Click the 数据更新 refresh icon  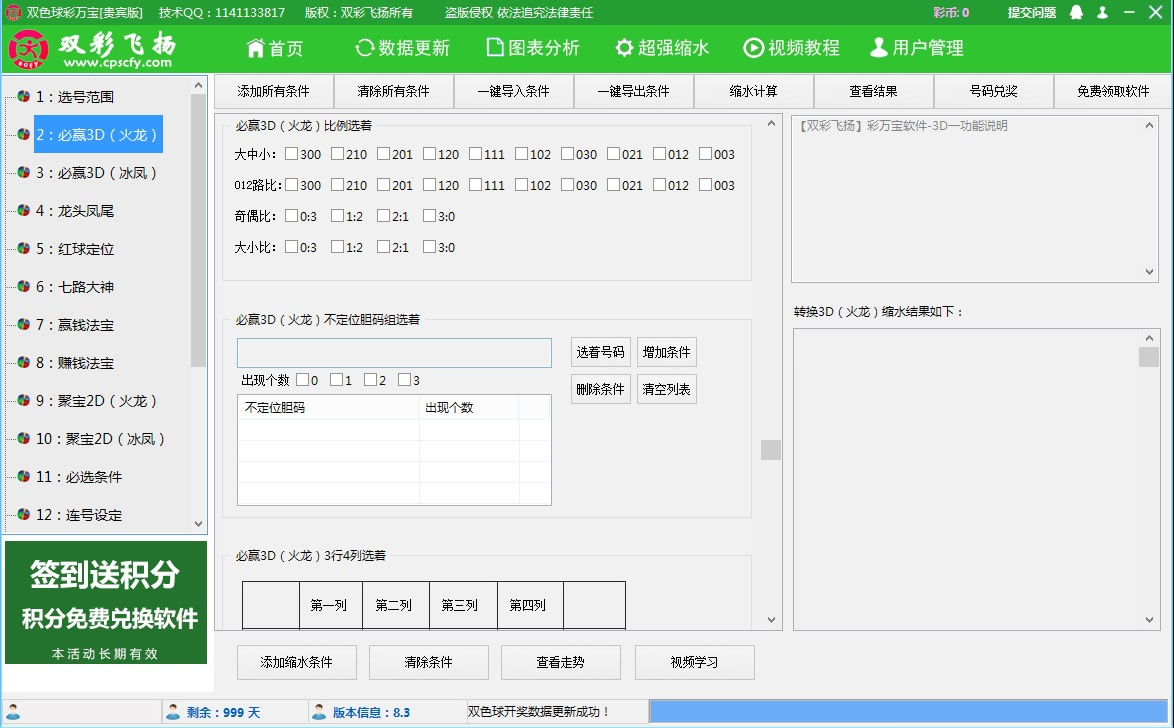(x=366, y=47)
